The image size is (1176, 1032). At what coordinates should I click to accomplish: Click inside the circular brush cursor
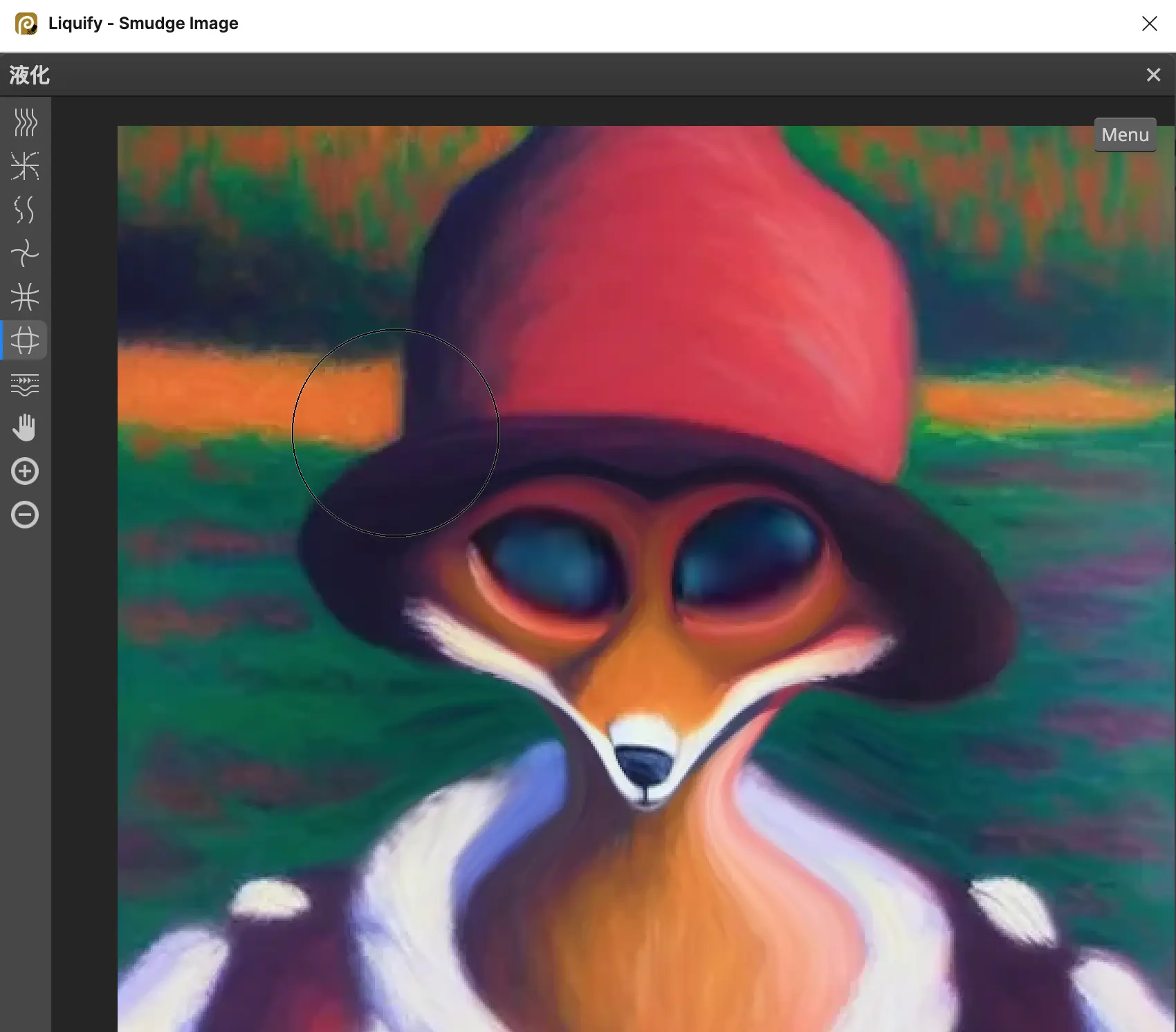[x=396, y=433]
